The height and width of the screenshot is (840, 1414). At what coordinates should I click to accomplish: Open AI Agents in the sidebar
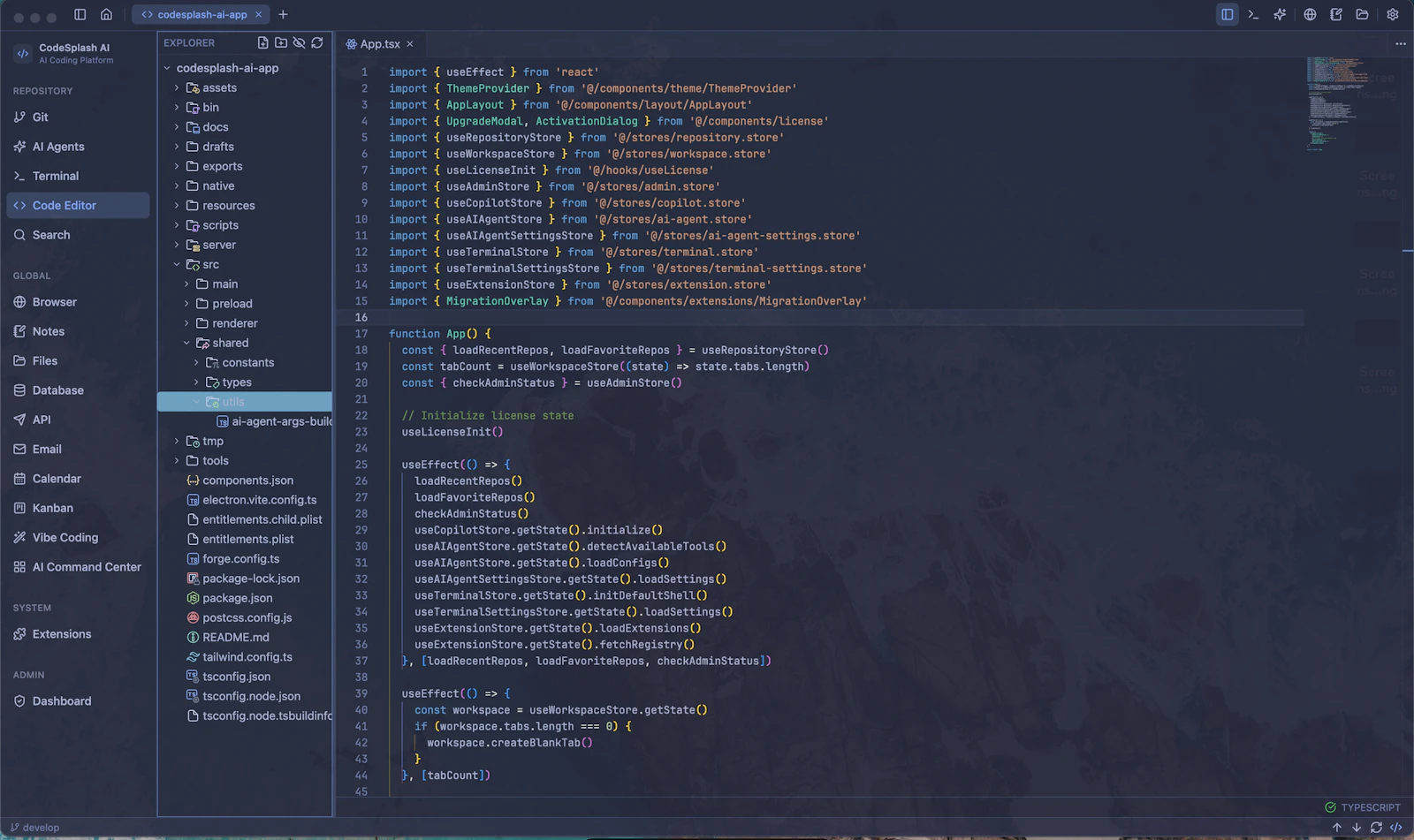pos(78,147)
